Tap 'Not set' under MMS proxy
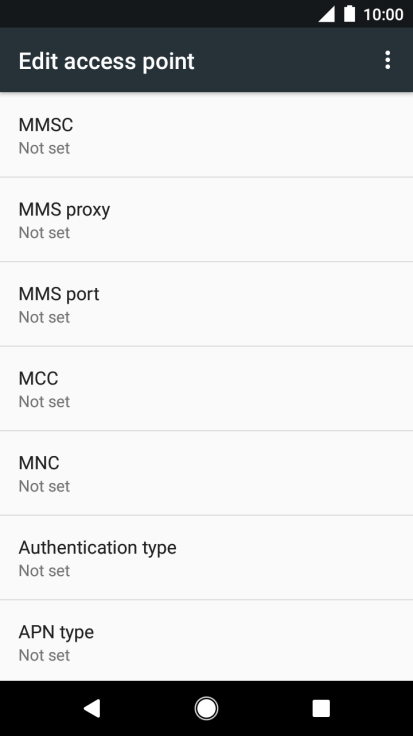Viewport: 413px width, 736px height. pos(44,232)
